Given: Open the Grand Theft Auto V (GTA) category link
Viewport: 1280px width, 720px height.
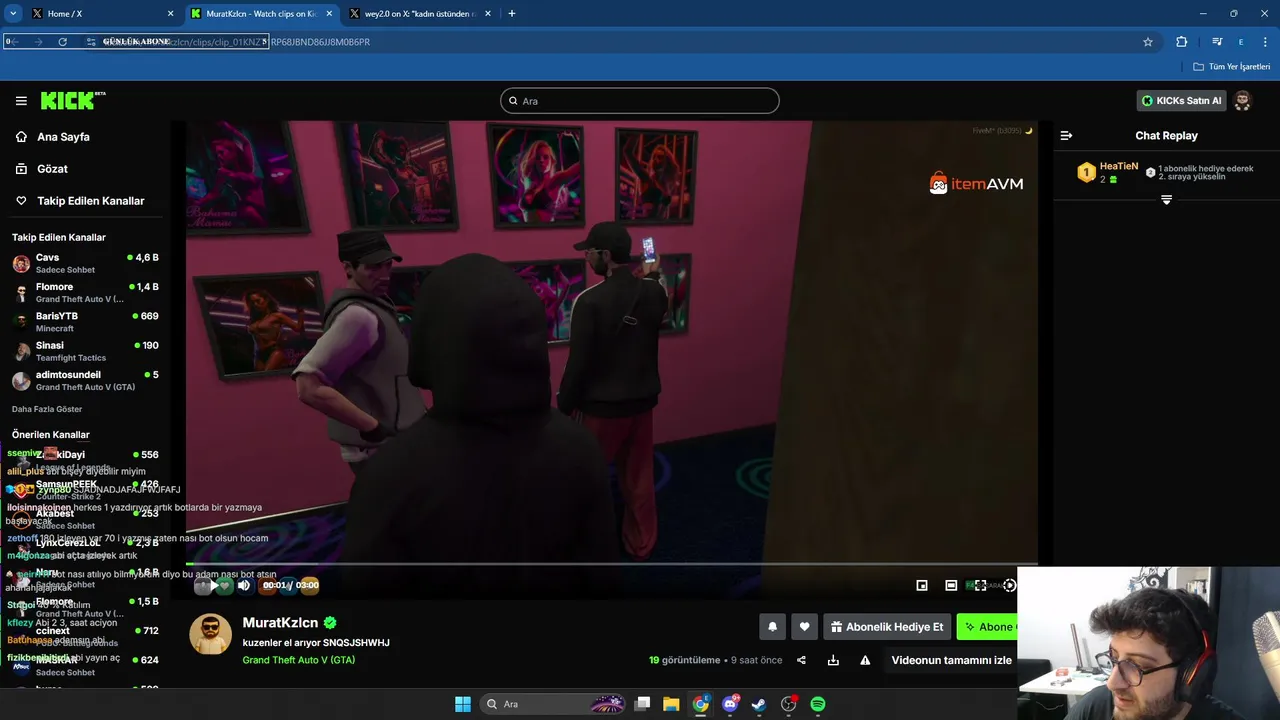Looking at the screenshot, I should [298, 660].
